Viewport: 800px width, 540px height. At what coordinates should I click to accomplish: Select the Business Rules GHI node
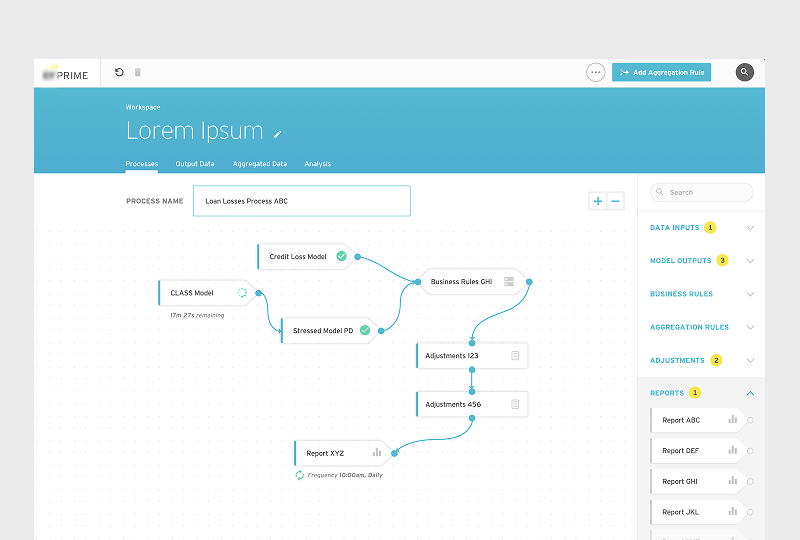click(x=473, y=282)
